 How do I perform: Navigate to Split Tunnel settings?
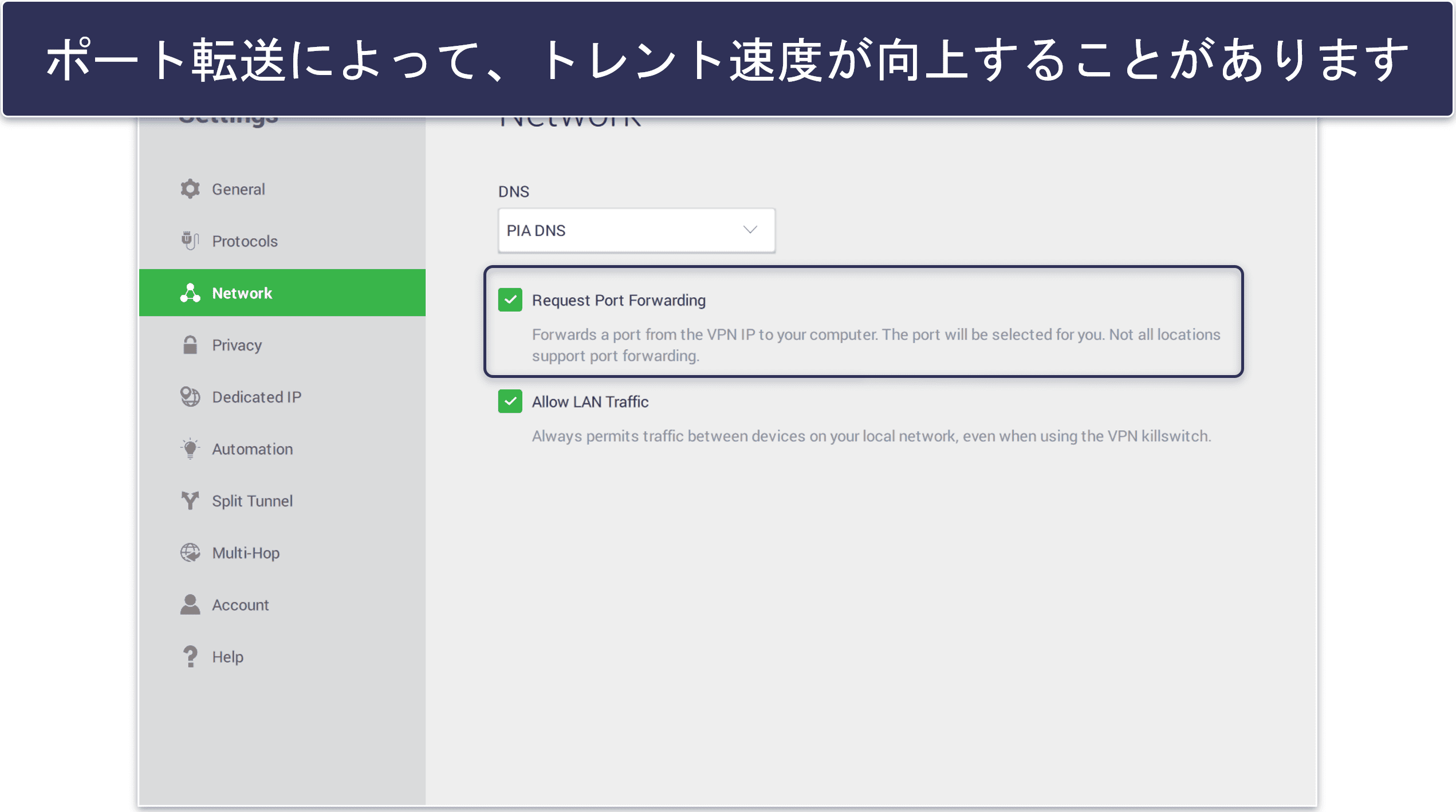282,500
